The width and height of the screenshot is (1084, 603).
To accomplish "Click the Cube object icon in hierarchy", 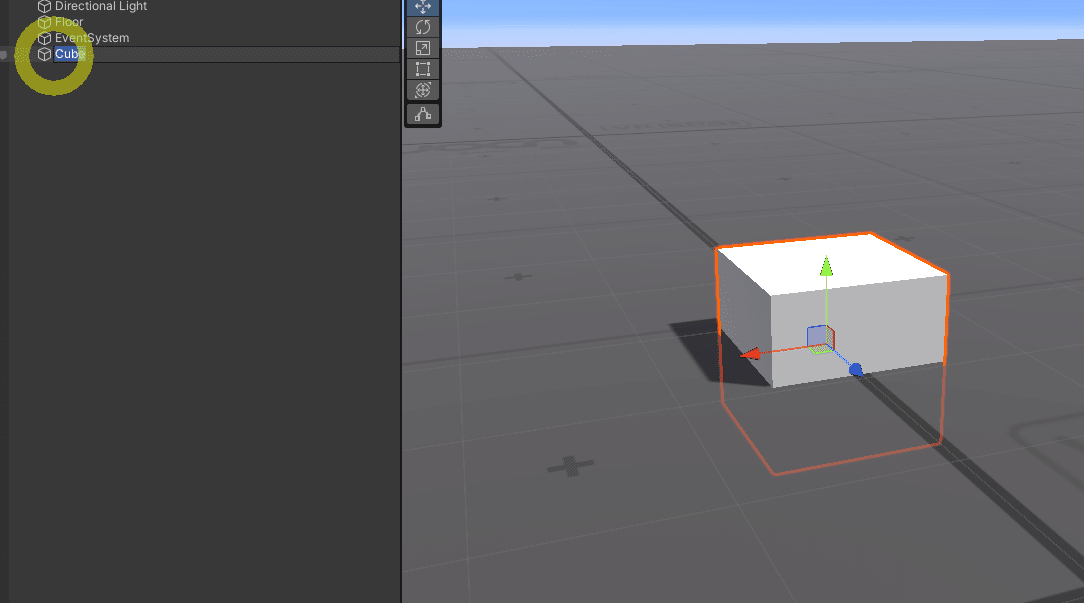I will 44,54.
